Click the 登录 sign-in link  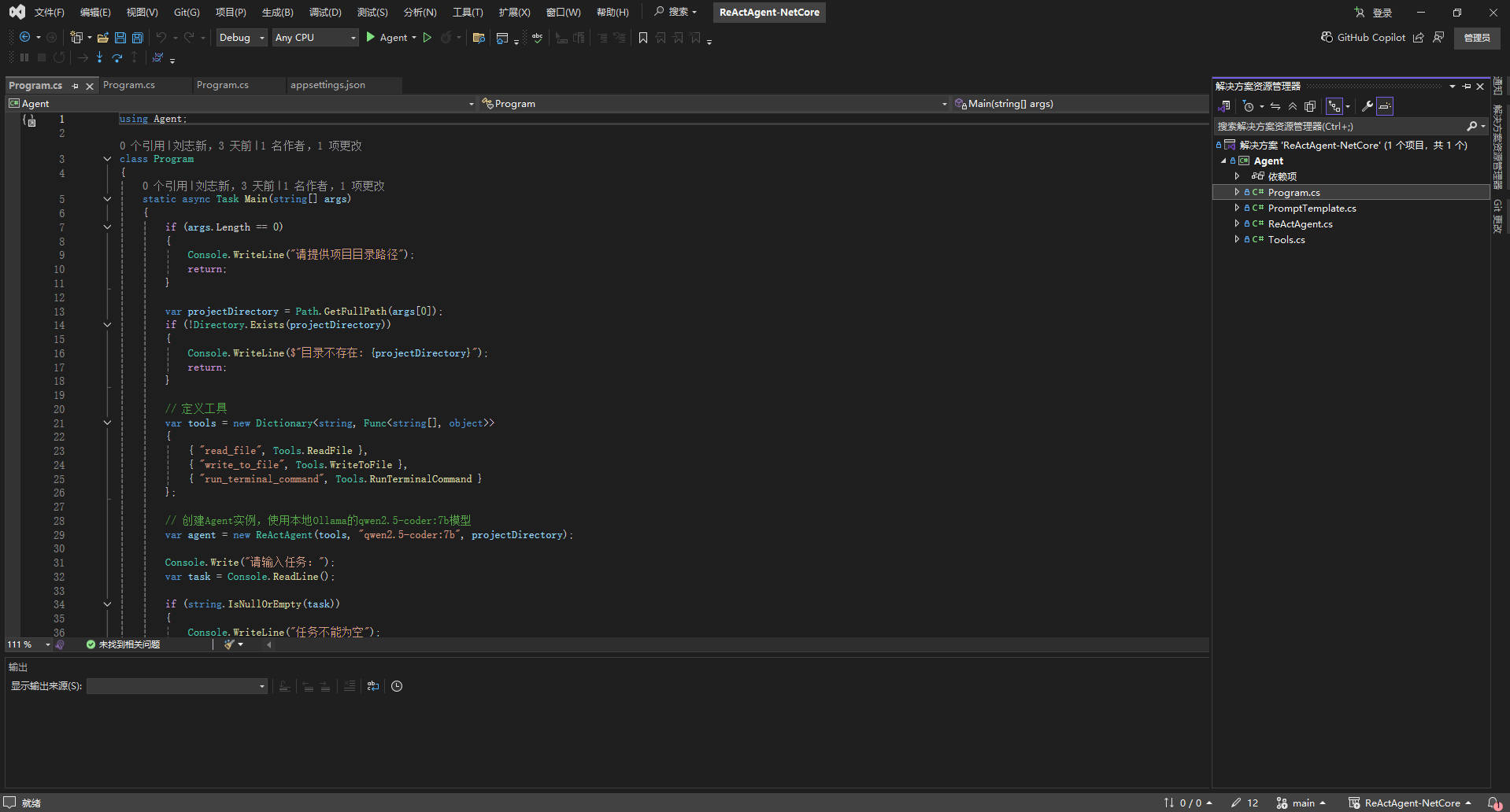1381,12
